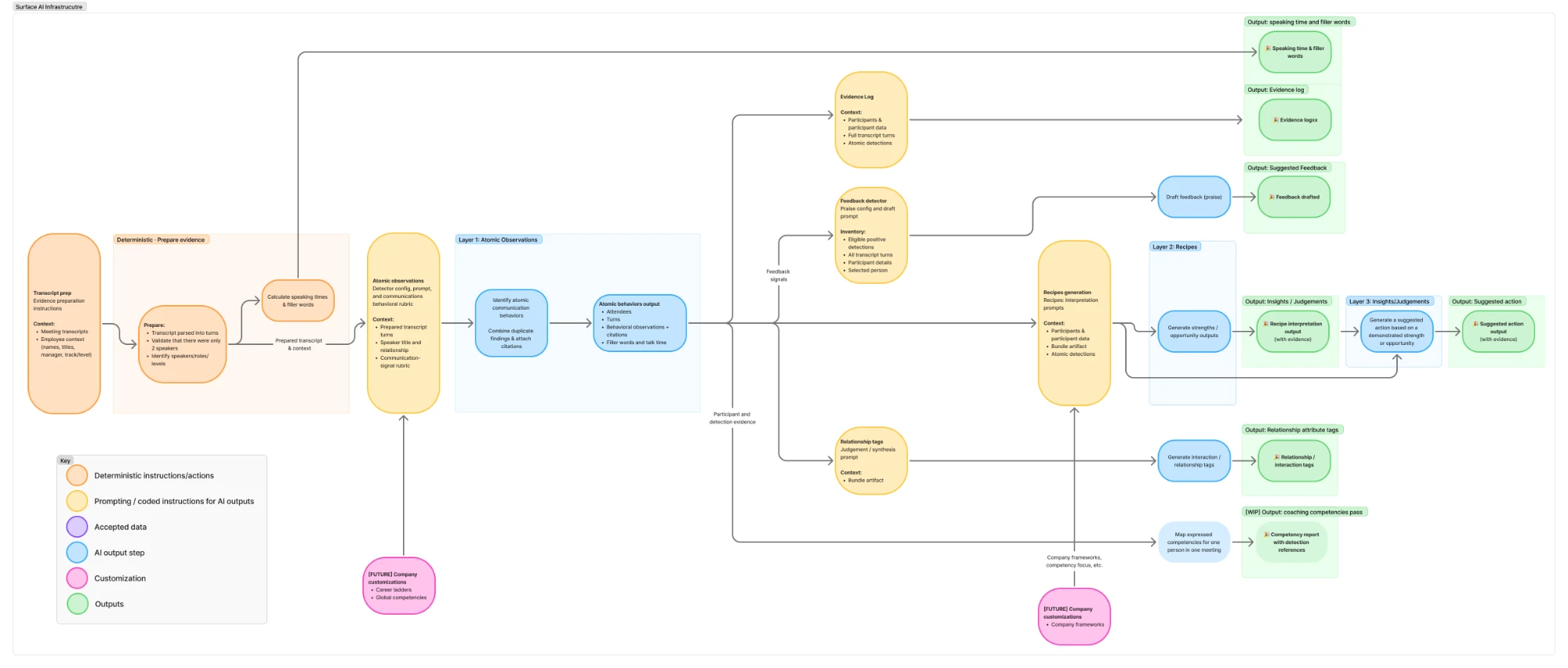The image size is (1568, 668).
Task: Select the pink Company customizations node listing Company frameworks
Action: tap(1074, 616)
